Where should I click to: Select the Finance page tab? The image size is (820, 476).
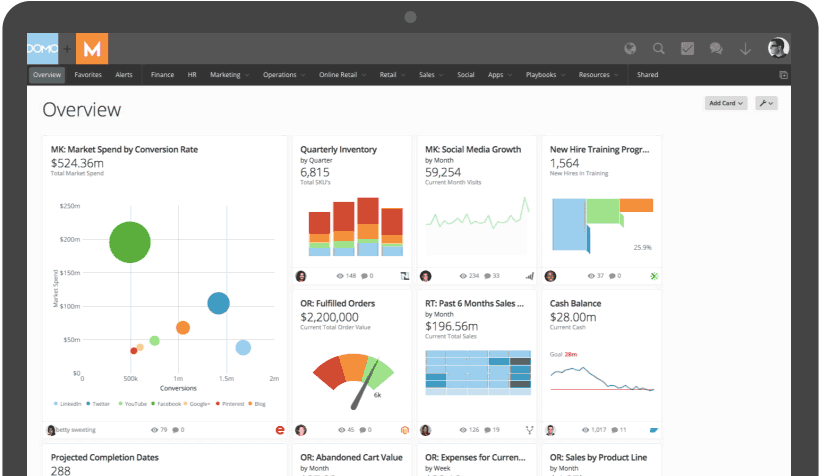pyautogui.click(x=162, y=75)
